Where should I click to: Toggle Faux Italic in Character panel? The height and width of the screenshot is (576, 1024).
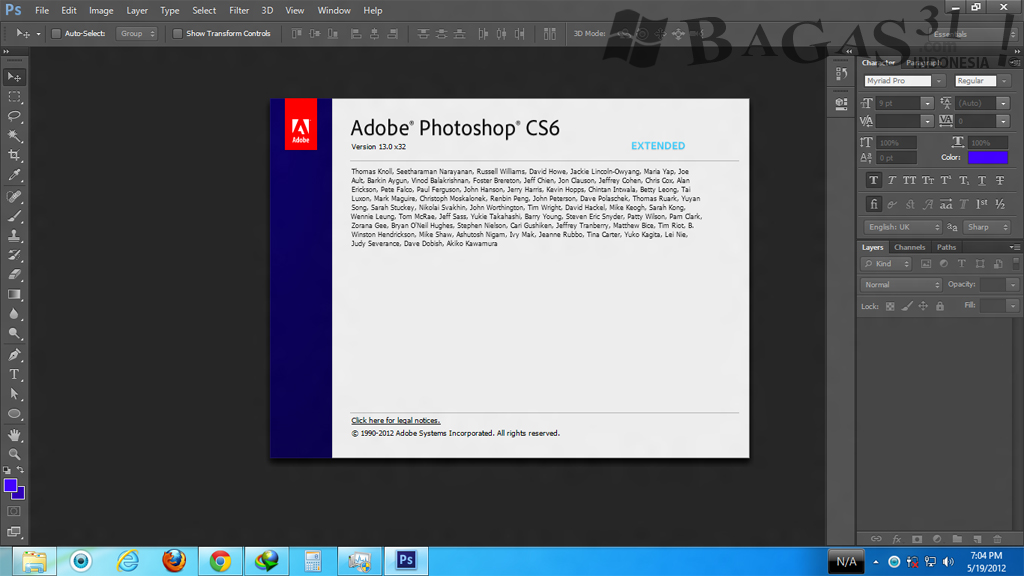click(x=891, y=180)
